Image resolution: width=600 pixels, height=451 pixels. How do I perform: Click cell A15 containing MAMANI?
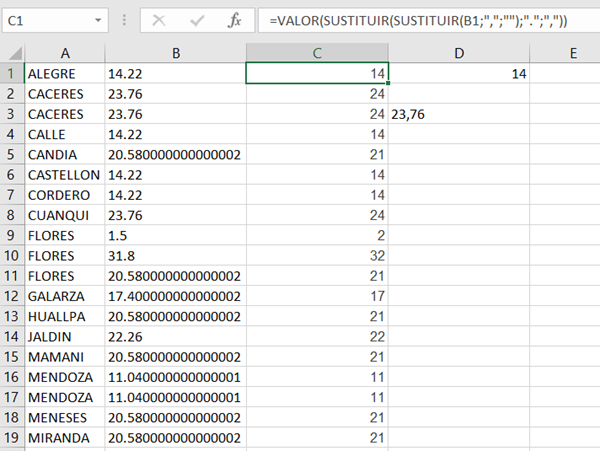[x=65, y=357]
